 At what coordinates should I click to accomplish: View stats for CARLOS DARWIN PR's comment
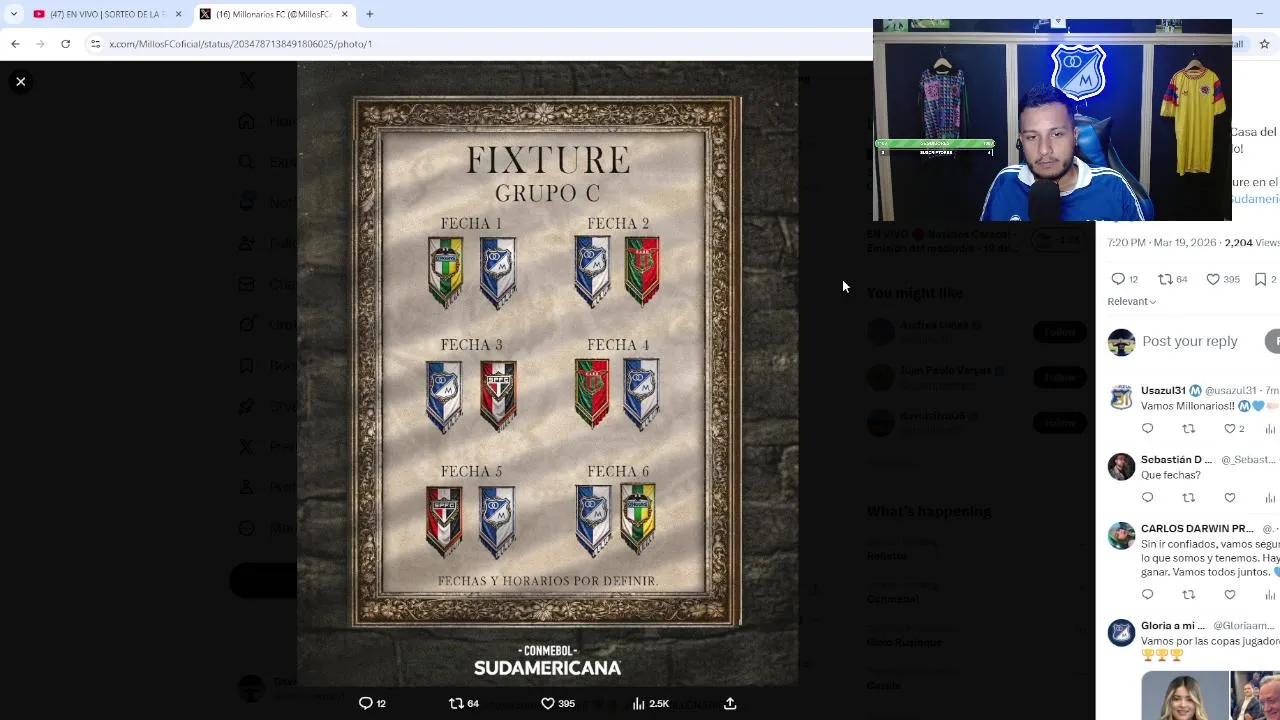coord(1271,594)
